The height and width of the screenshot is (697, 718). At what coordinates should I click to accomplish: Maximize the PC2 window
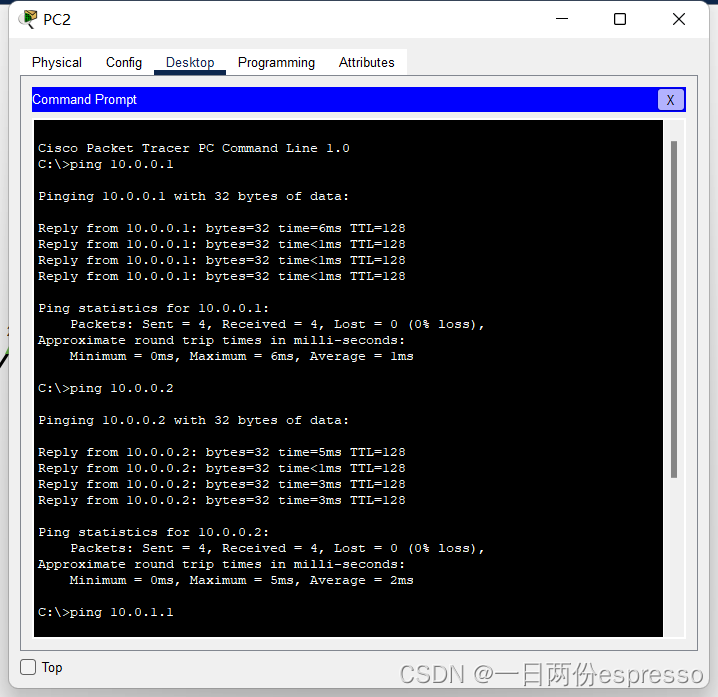[620, 19]
